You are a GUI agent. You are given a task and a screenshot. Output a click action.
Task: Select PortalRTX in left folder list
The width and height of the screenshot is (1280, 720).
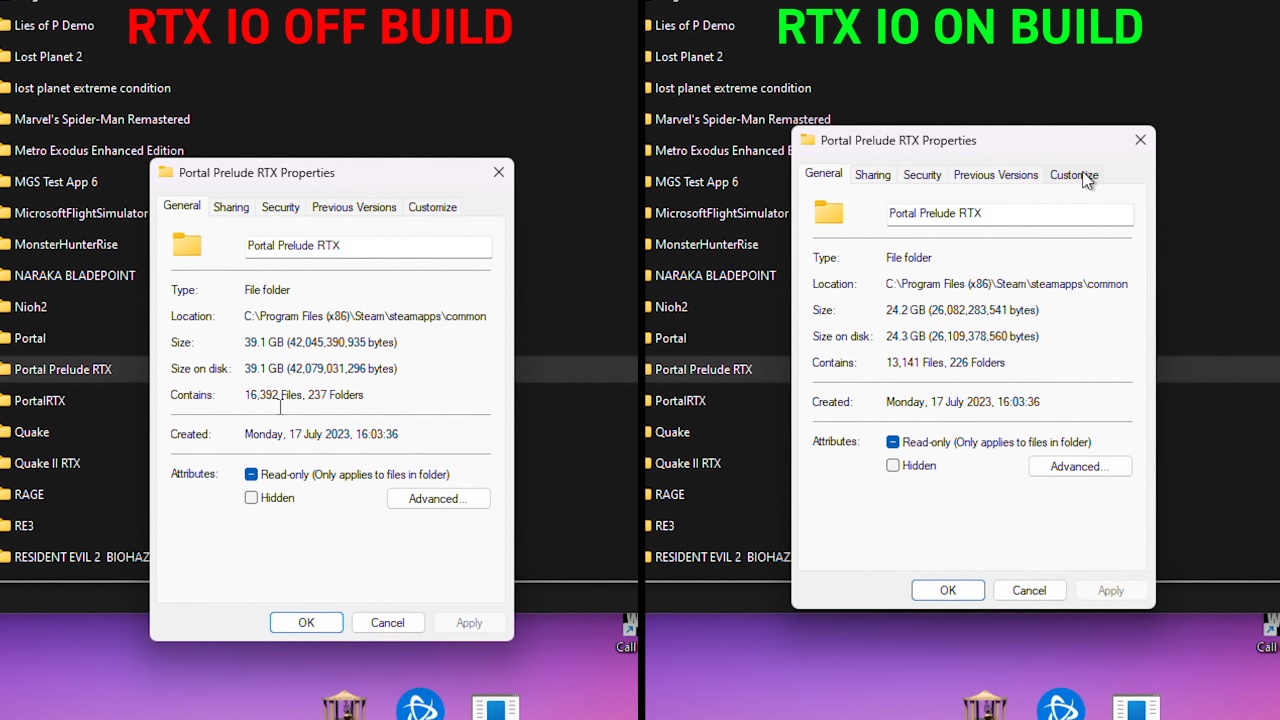tap(40, 401)
